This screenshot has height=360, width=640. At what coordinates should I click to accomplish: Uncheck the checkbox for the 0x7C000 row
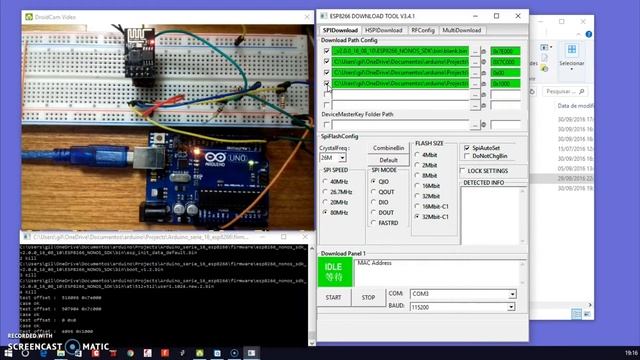pyautogui.click(x=327, y=62)
